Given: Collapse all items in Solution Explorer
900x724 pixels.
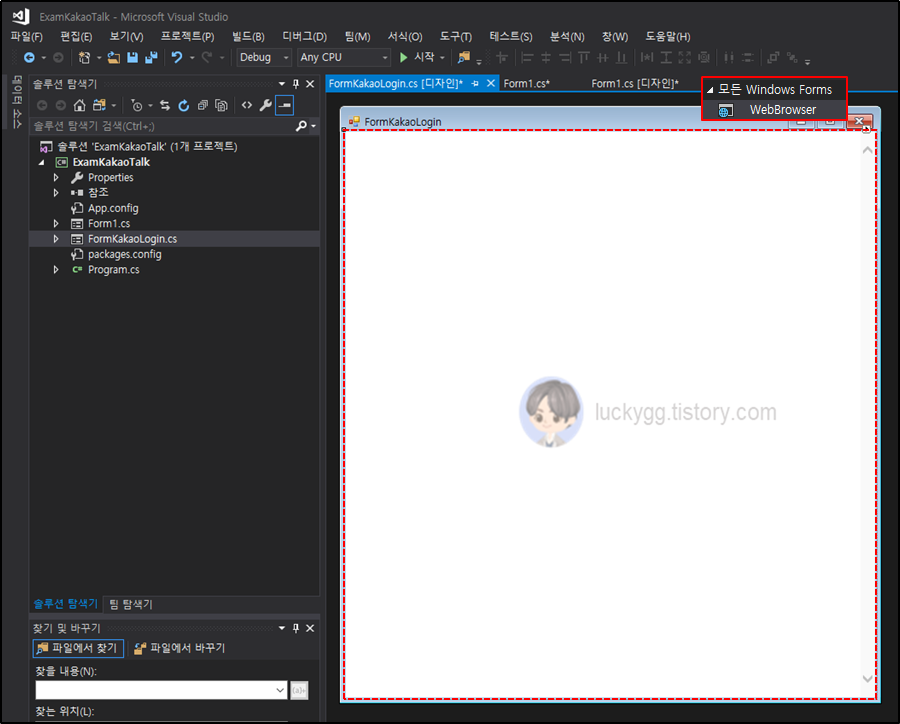Looking at the screenshot, I should 203,105.
